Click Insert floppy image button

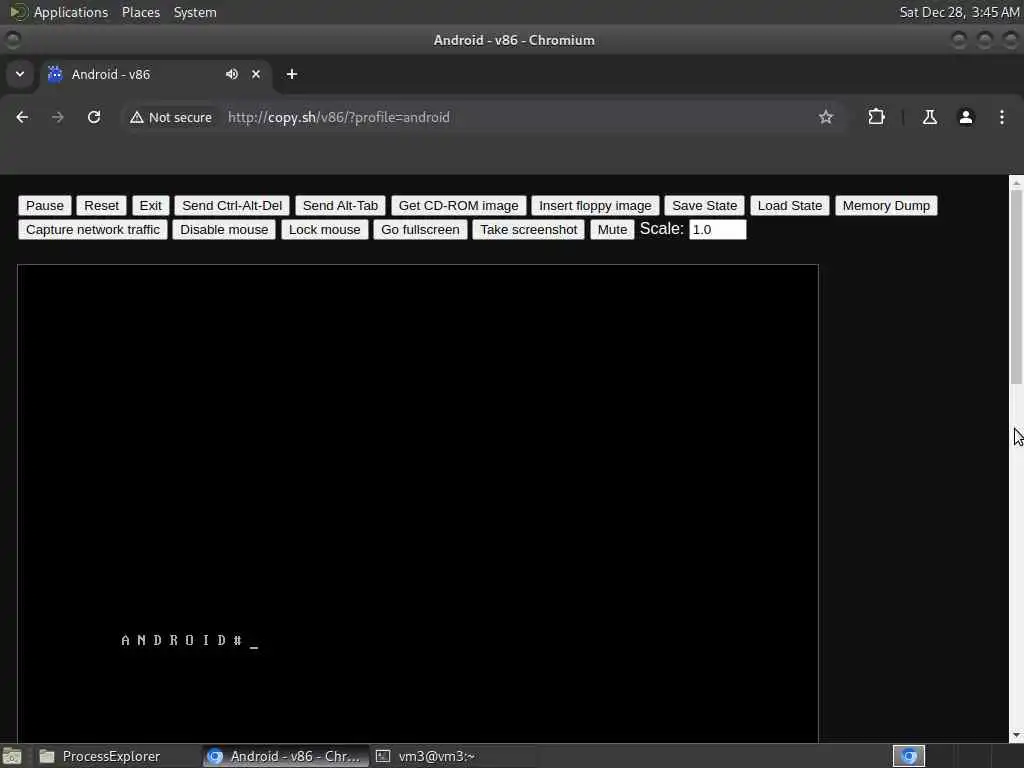click(x=595, y=206)
